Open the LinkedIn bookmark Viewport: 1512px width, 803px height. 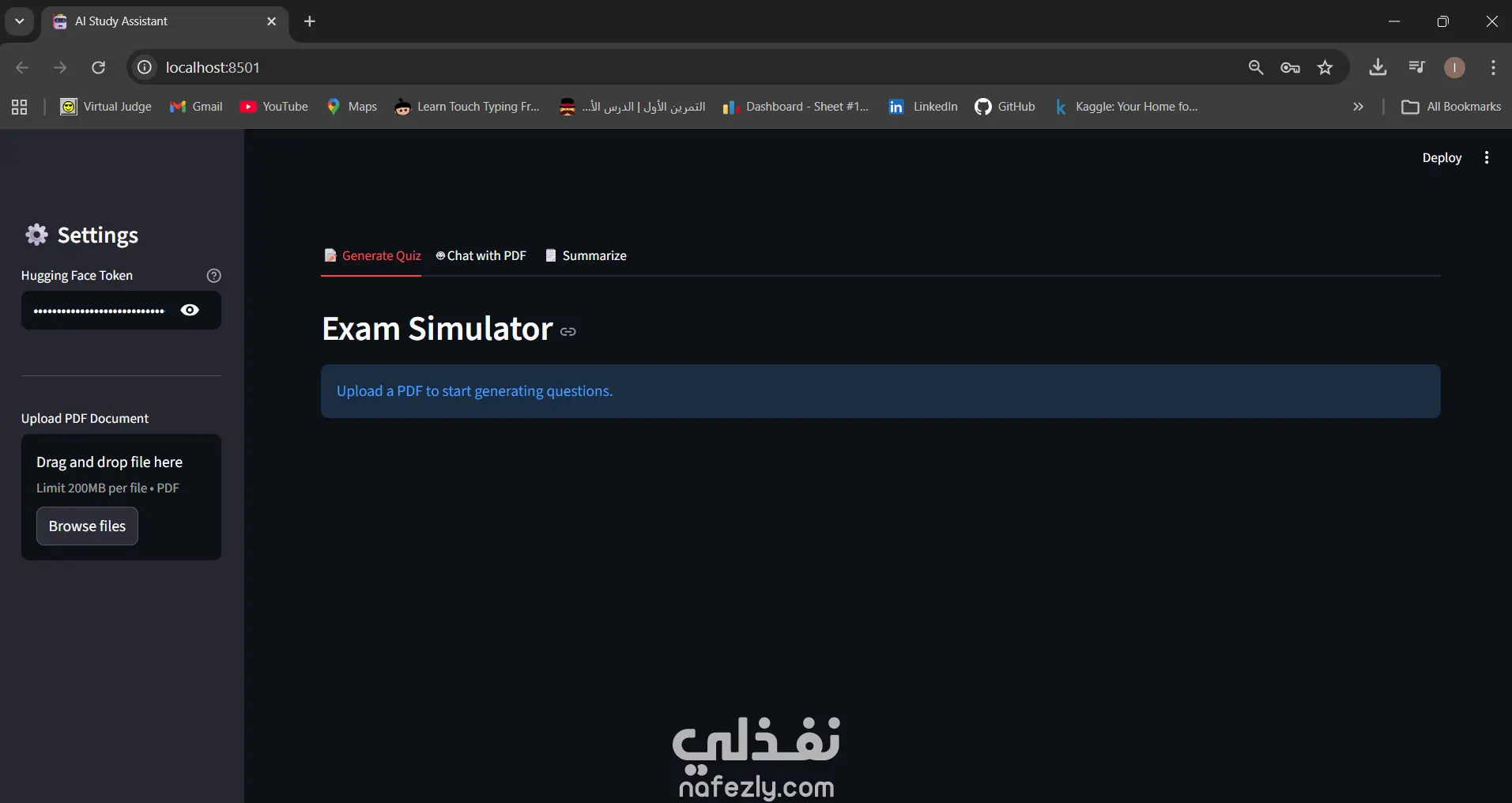tap(922, 107)
